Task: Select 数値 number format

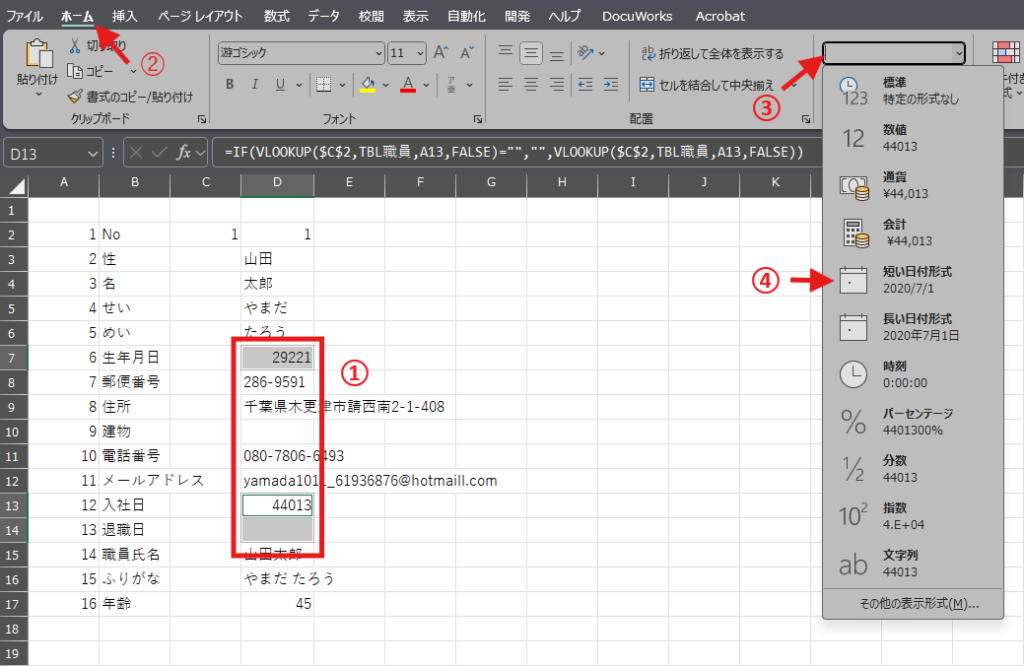Action: point(913,138)
